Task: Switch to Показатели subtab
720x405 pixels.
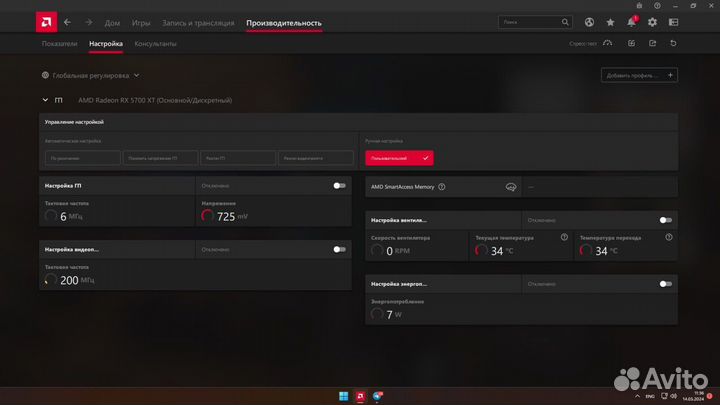Action: click(59, 44)
